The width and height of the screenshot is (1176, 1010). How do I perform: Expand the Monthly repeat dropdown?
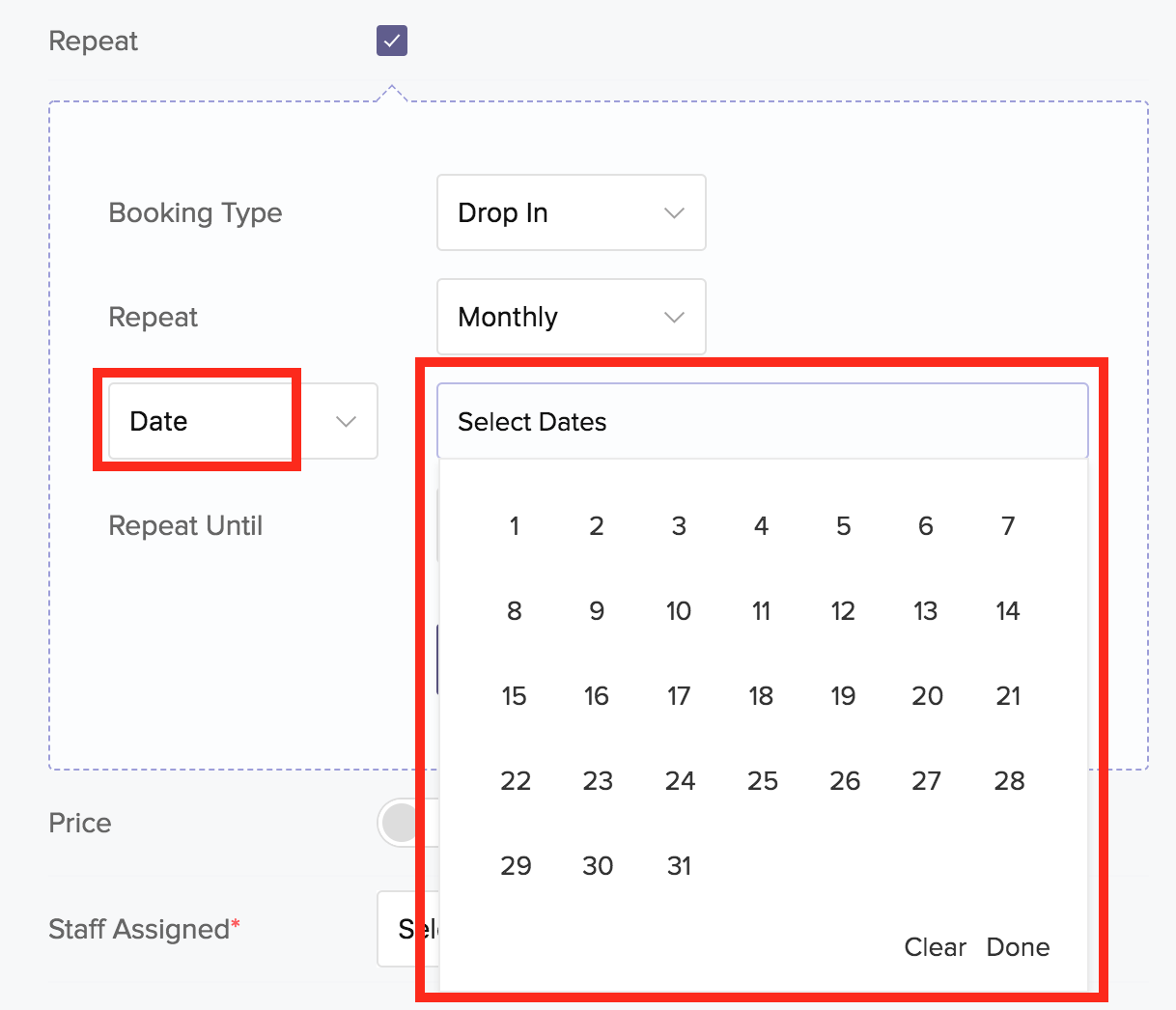(571, 317)
